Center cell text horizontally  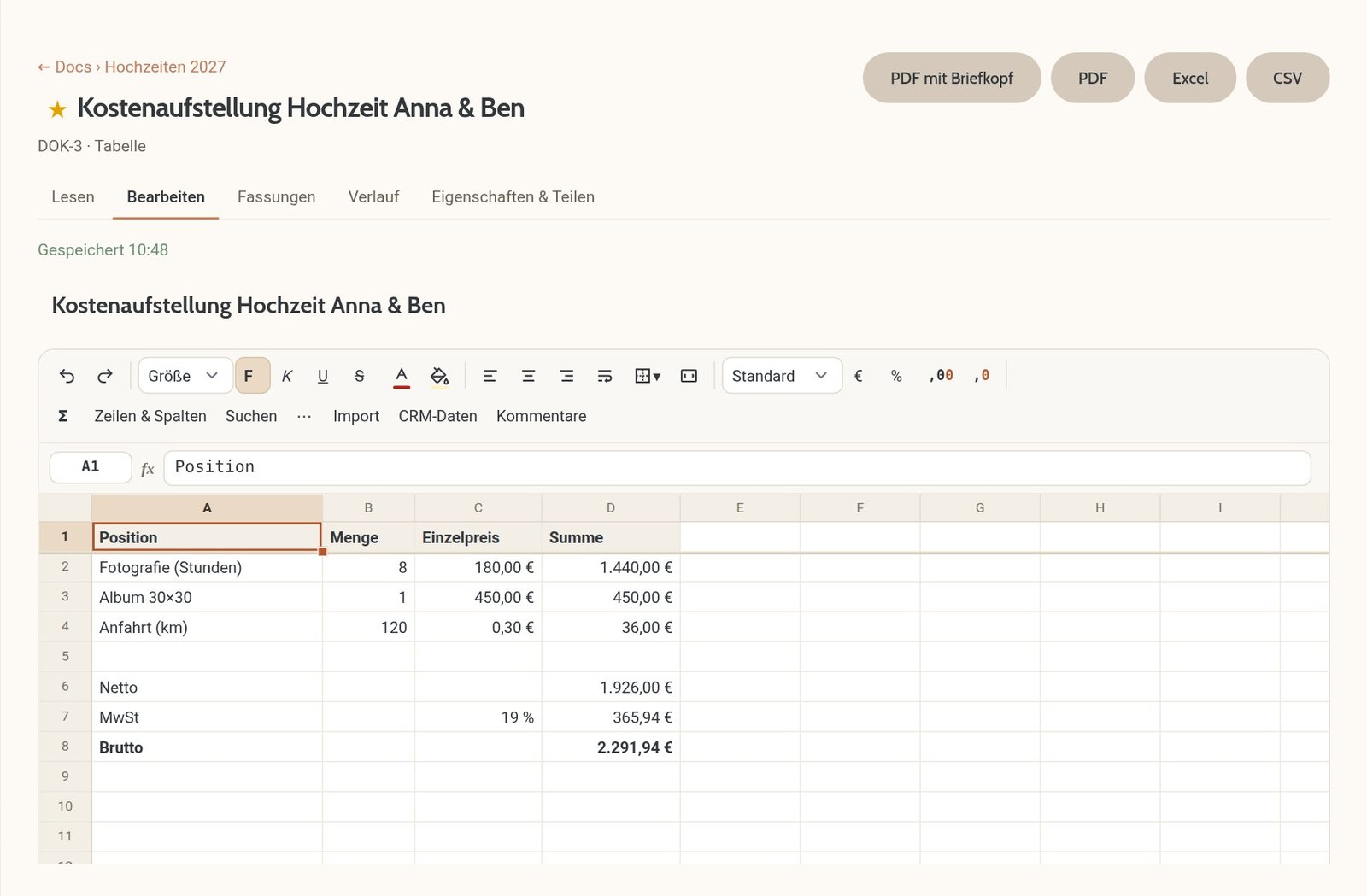click(528, 376)
